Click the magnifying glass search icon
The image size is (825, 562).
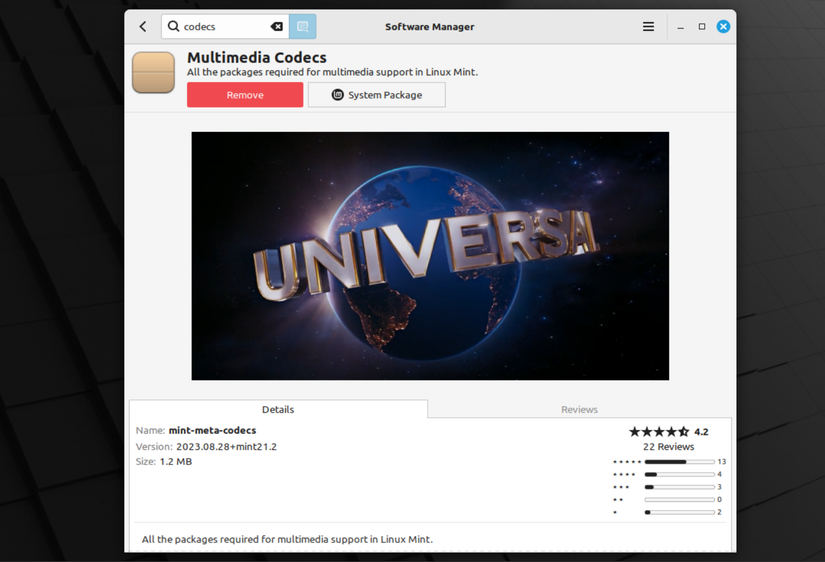click(x=174, y=27)
